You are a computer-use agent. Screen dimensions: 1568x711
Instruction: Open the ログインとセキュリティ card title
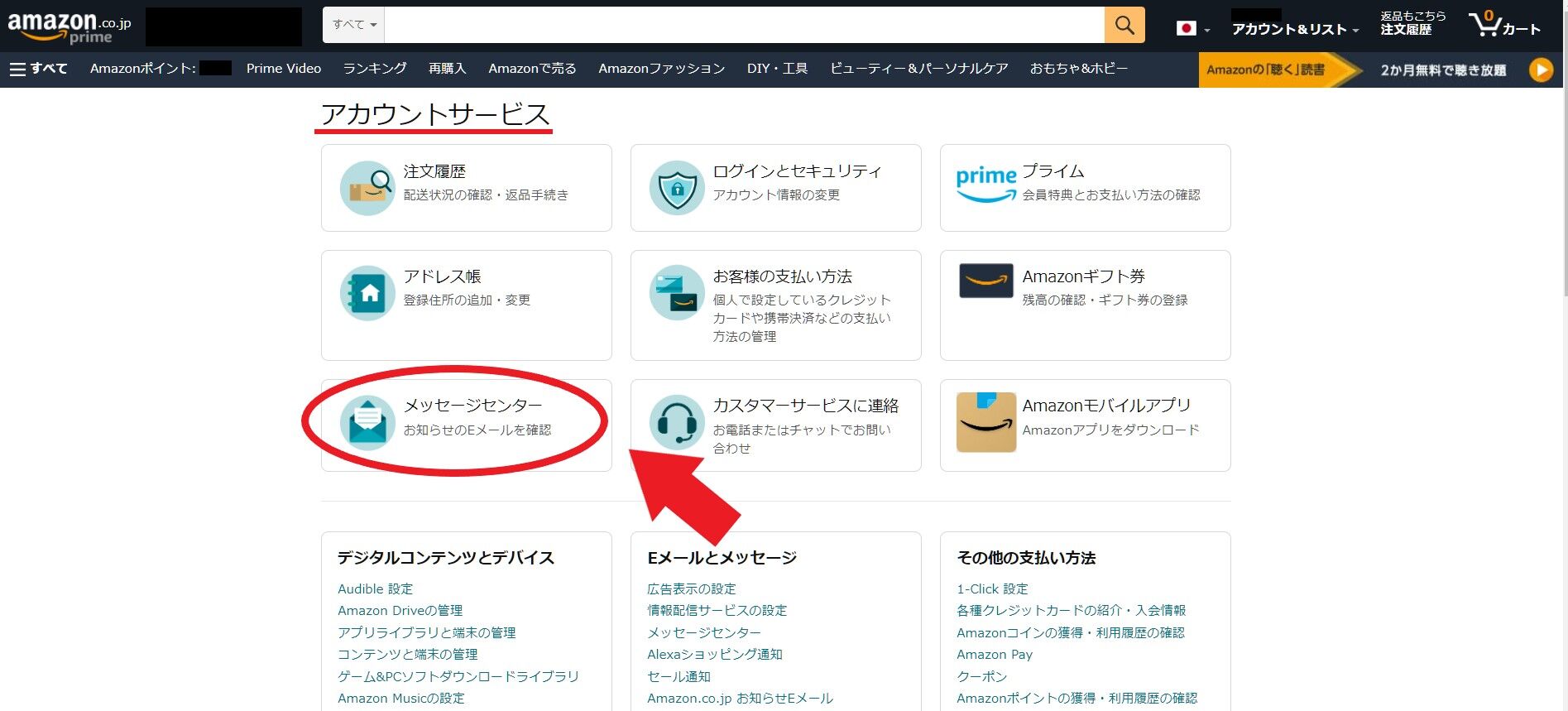point(797,171)
